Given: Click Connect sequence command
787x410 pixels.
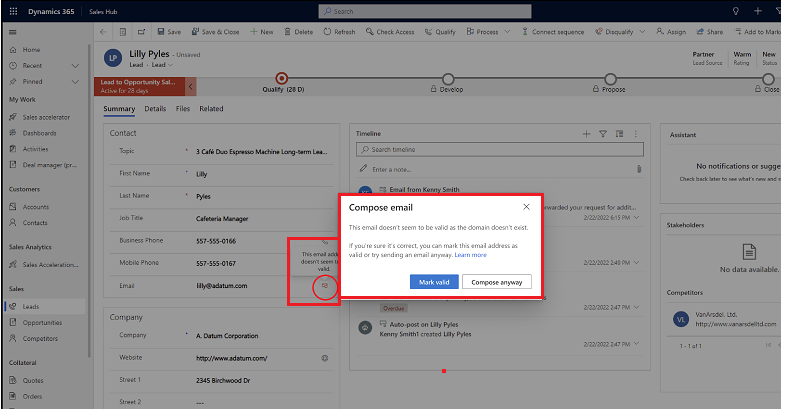Looking at the screenshot, I should pyautogui.click(x=553, y=32).
